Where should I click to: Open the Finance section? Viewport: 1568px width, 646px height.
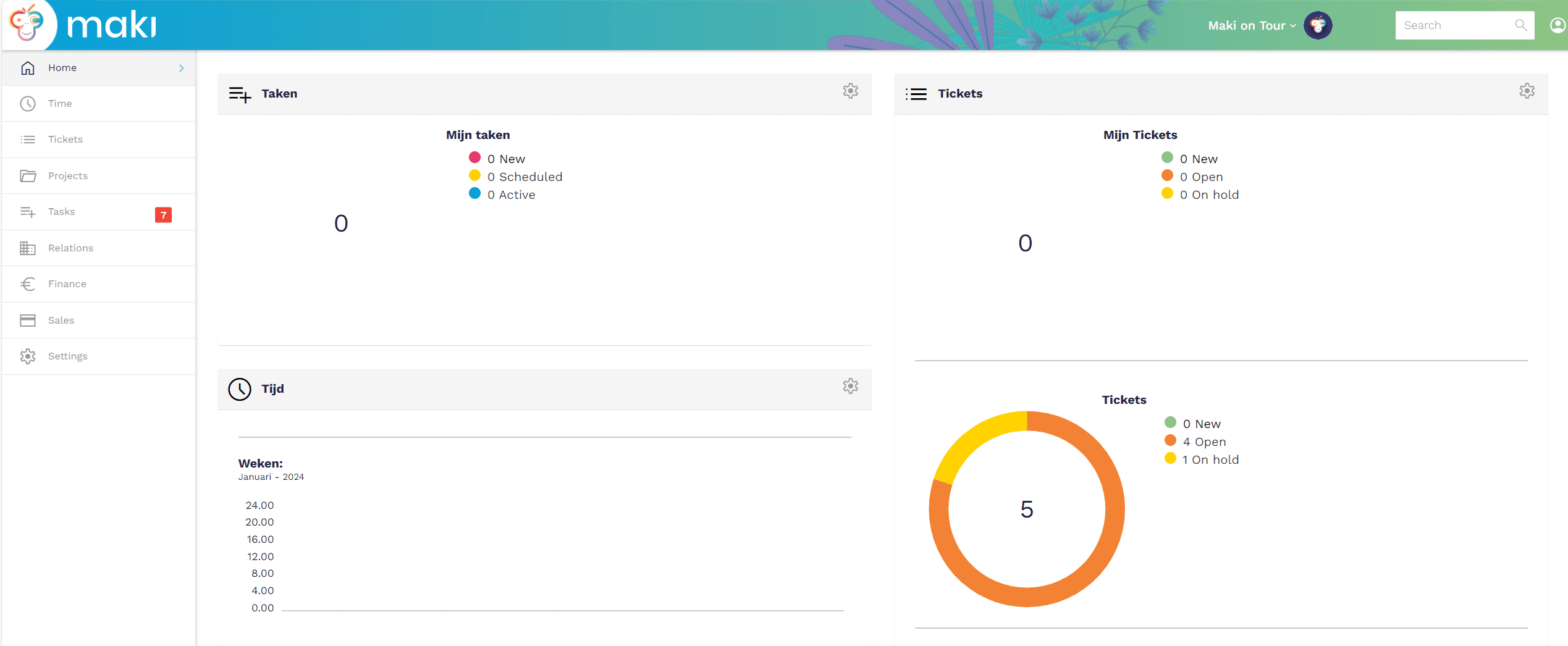coord(67,284)
